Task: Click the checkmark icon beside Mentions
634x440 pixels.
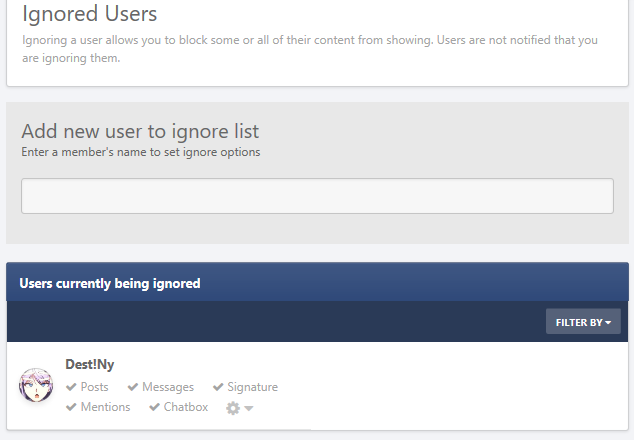Action: coord(71,407)
